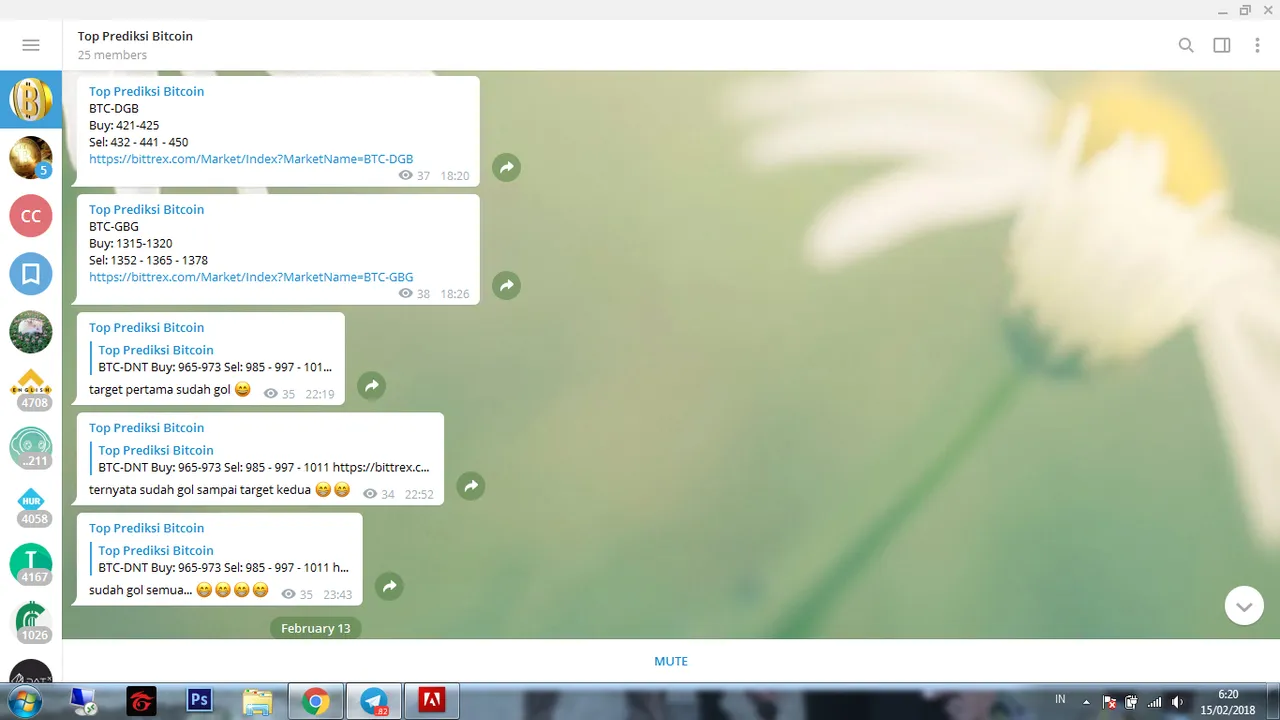Select the gold Bitcoin channel avatar in sidebar
The image size is (1280, 720).
click(x=31, y=100)
